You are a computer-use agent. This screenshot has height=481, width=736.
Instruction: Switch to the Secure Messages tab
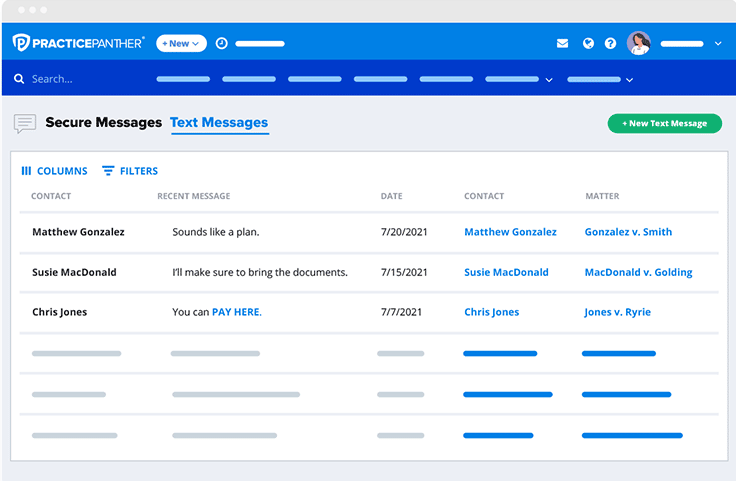103,122
